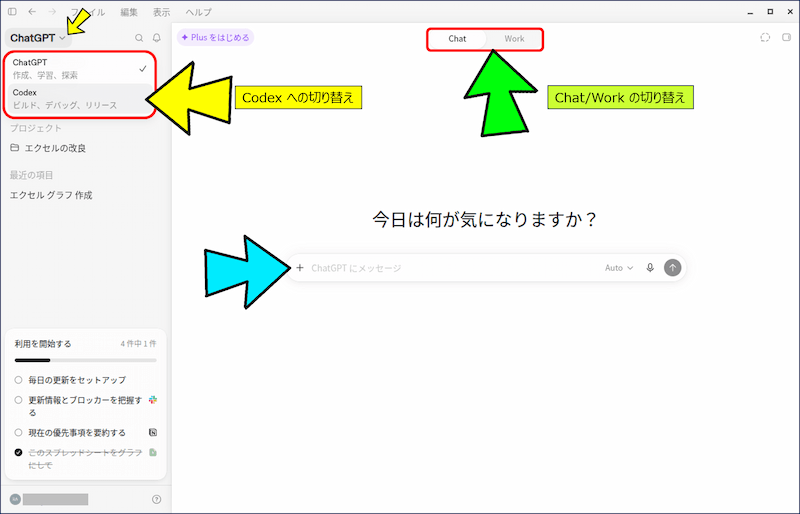Send message with up-arrow button

(672, 267)
